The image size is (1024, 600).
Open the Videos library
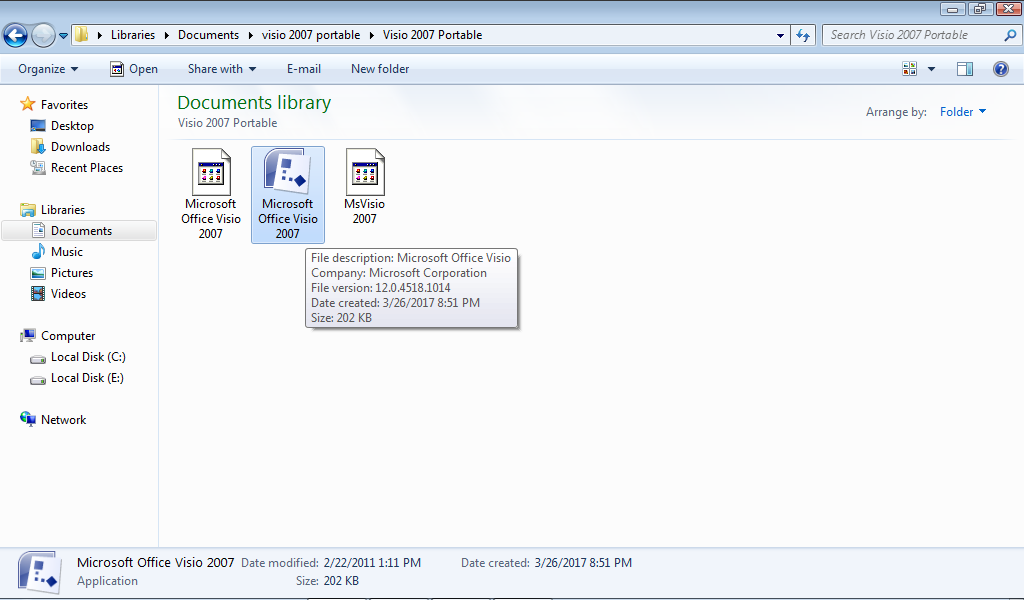tap(68, 294)
